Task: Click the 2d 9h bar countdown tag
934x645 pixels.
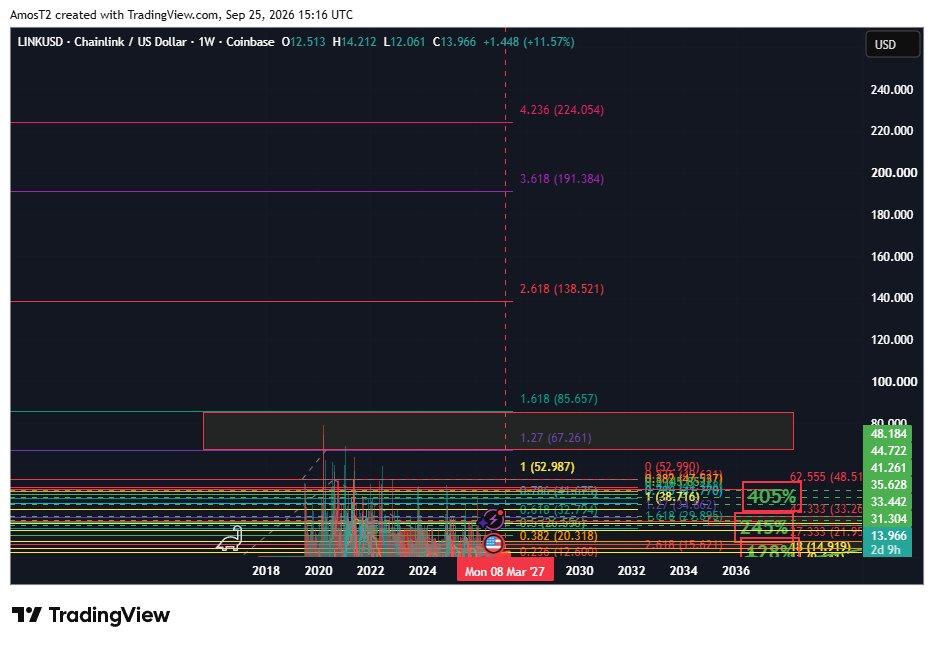Action: coord(888,550)
